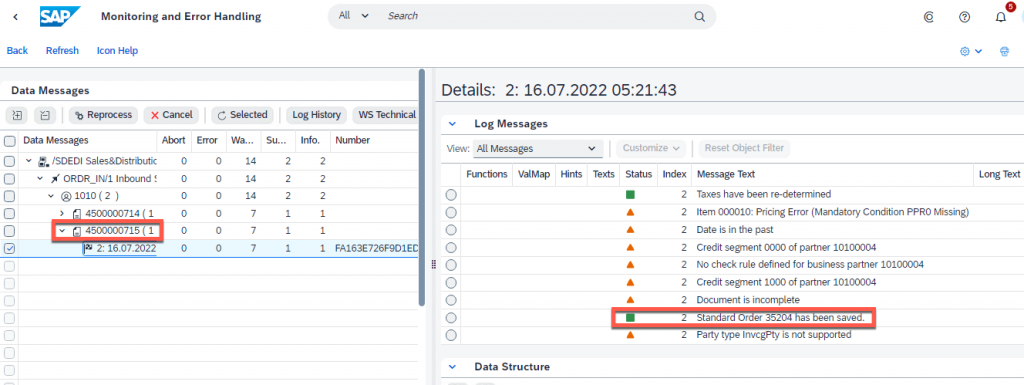Check the 4500000714 row checkbox

click(x=10, y=213)
